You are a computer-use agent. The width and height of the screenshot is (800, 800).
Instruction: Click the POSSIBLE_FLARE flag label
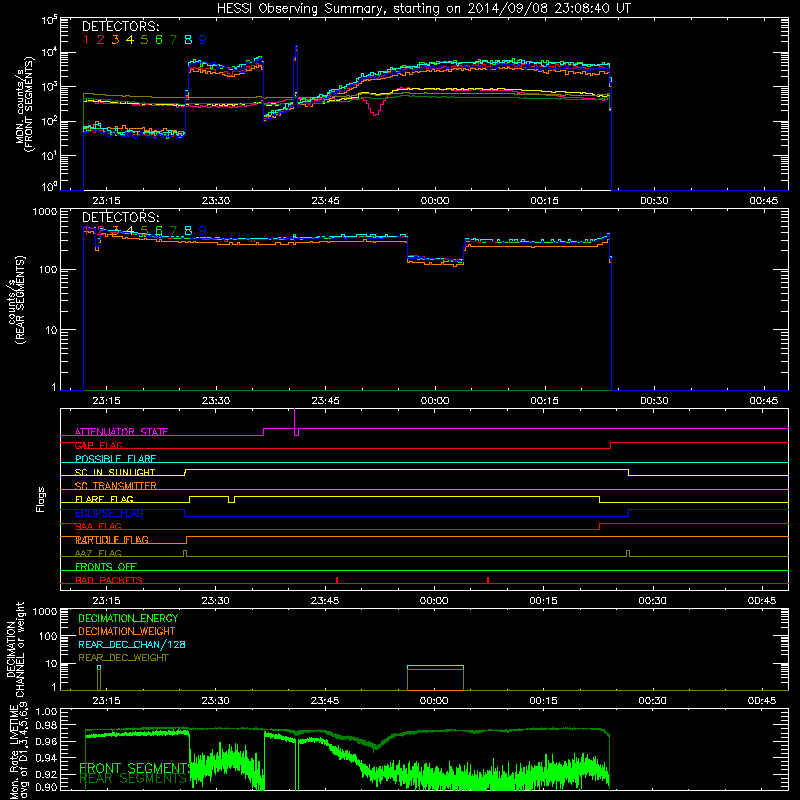click(115, 459)
